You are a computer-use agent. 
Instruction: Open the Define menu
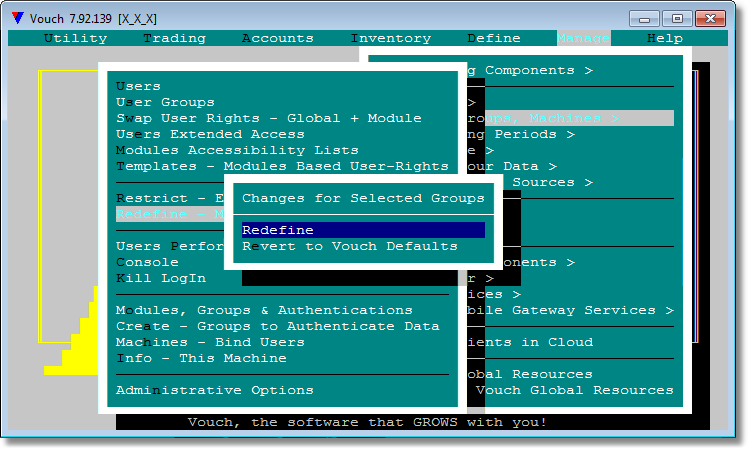coord(494,38)
